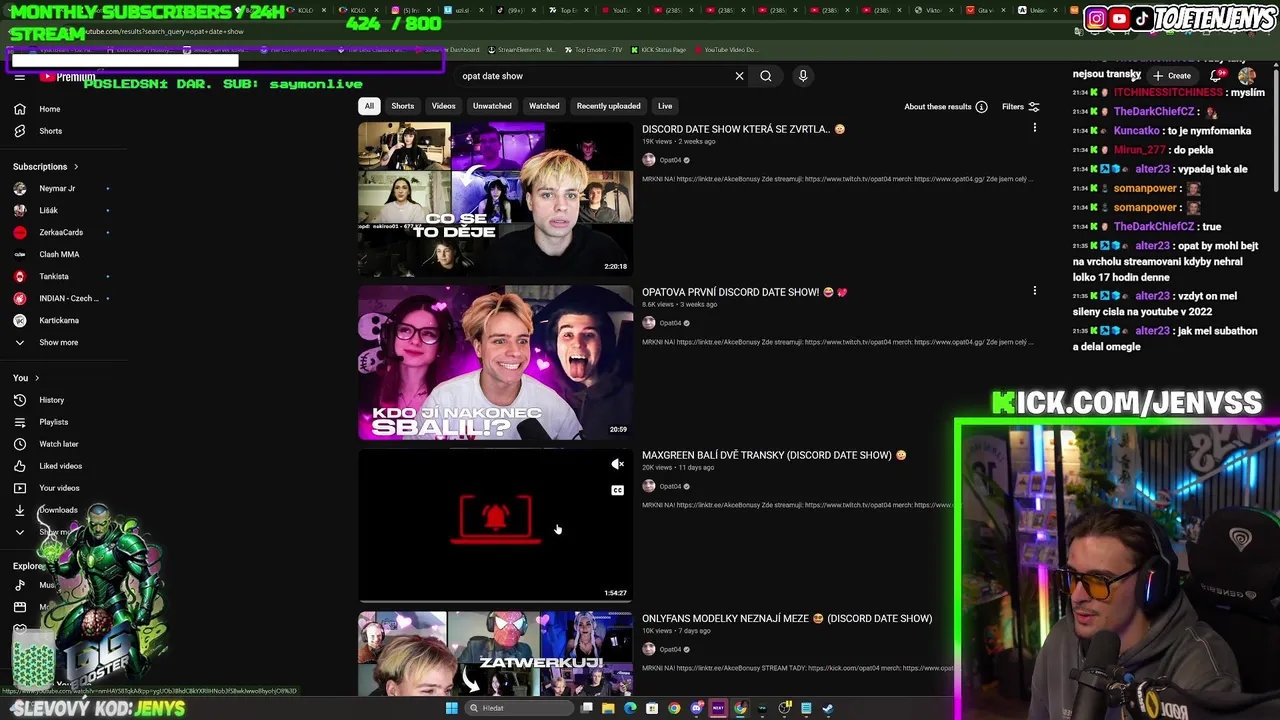Open YouTube notifications bell
This screenshot has width=1280, height=720.
1217,76
